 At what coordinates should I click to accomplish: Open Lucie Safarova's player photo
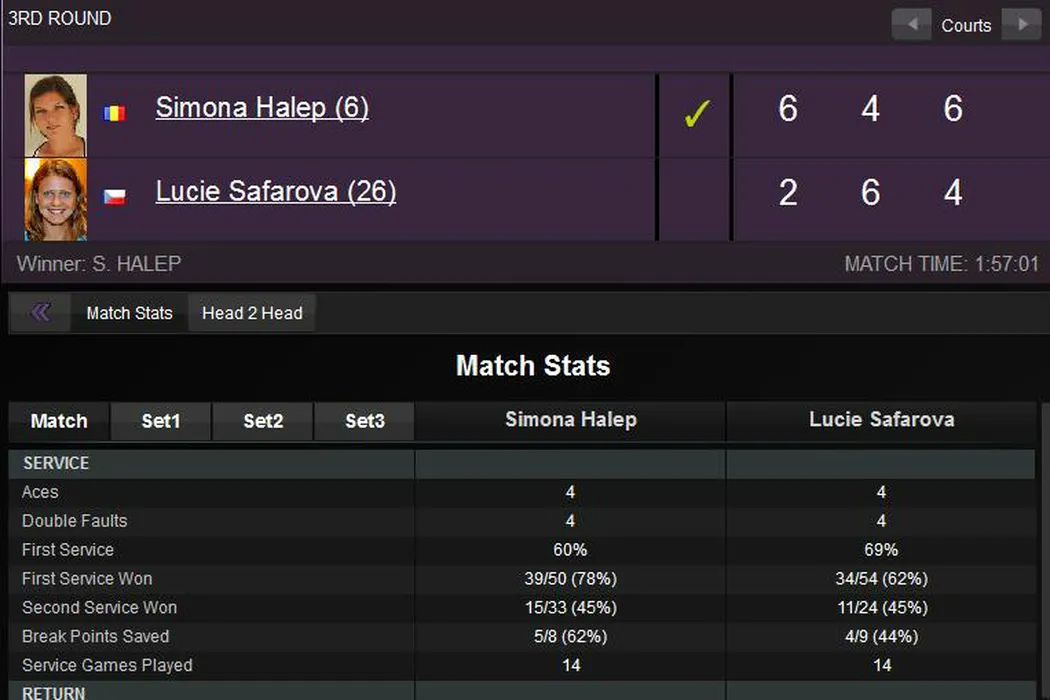click(x=56, y=199)
